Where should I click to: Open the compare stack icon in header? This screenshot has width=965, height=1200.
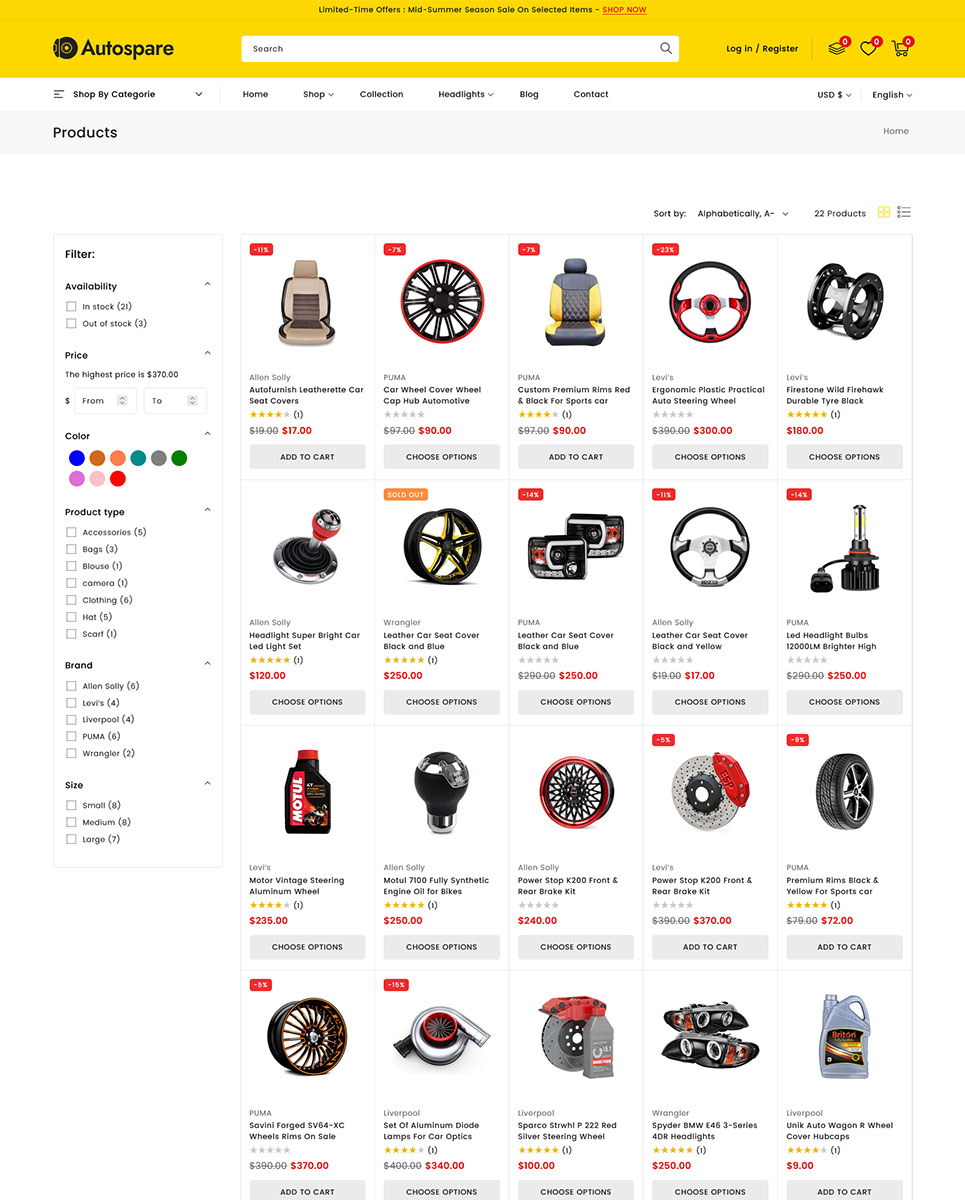pyautogui.click(x=837, y=48)
